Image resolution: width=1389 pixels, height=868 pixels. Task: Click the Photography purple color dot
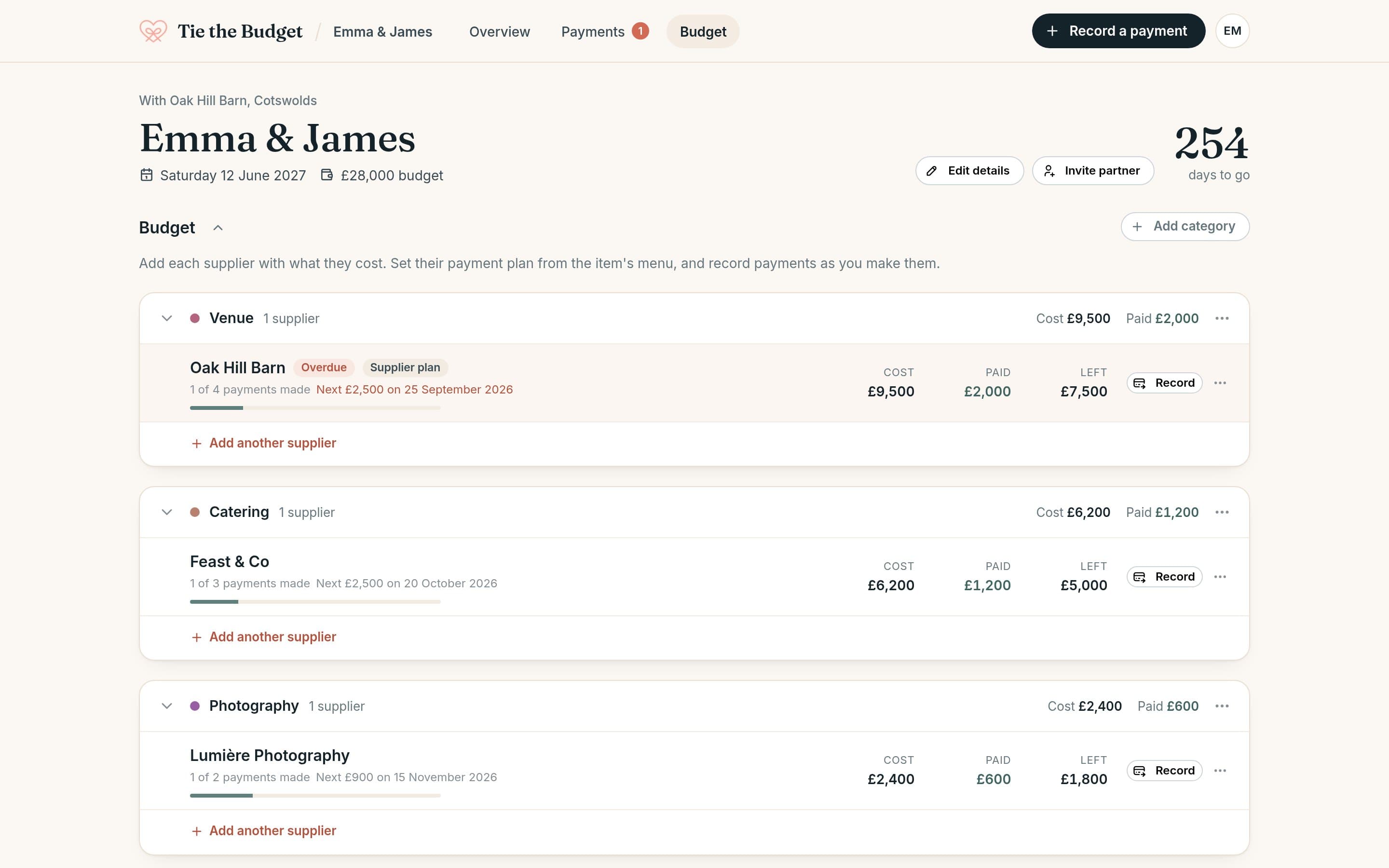pyautogui.click(x=195, y=706)
